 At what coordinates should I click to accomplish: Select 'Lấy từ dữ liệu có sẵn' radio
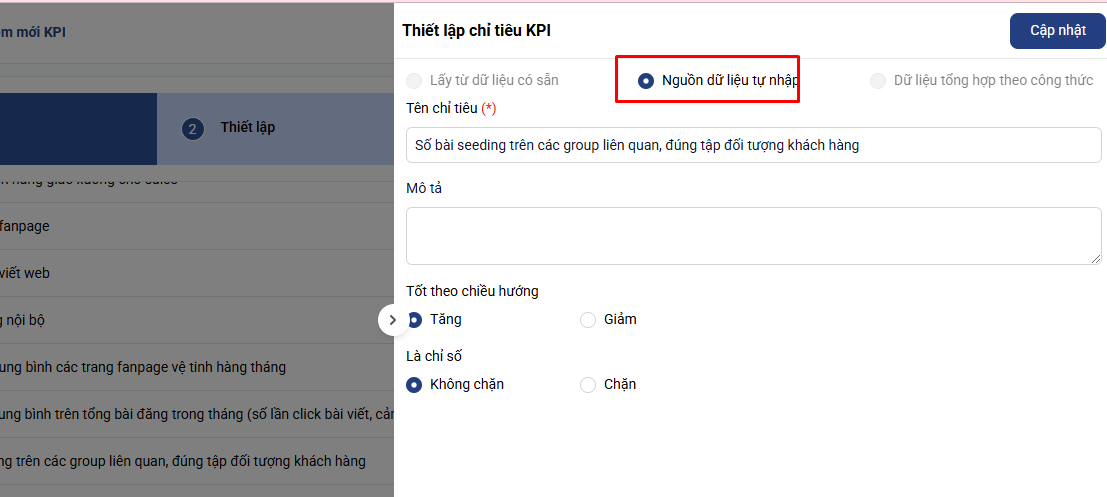click(x=414, y=81)
